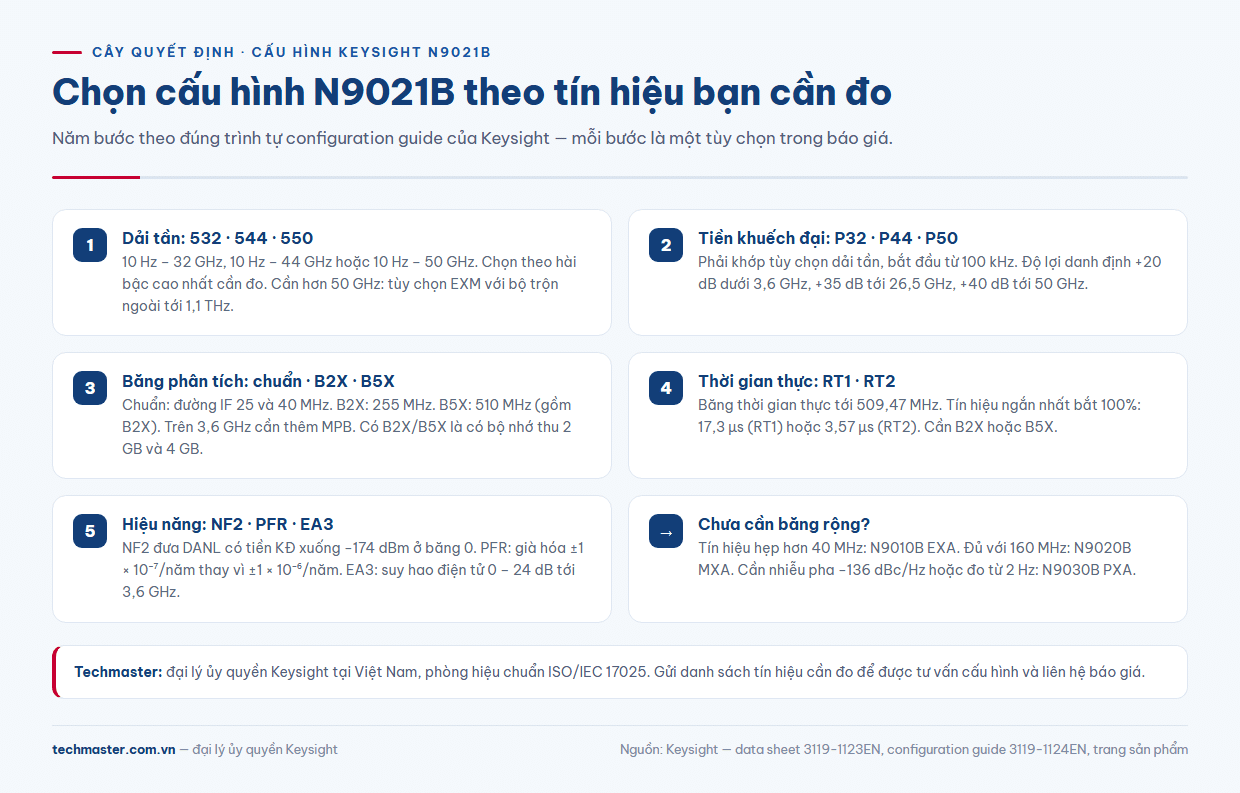The width and height of the screenshot is (1240, 793).
Task: Click the text Chuẩn: đường IF 25 và 40 MHz
Action: click(x=347, y=427)
